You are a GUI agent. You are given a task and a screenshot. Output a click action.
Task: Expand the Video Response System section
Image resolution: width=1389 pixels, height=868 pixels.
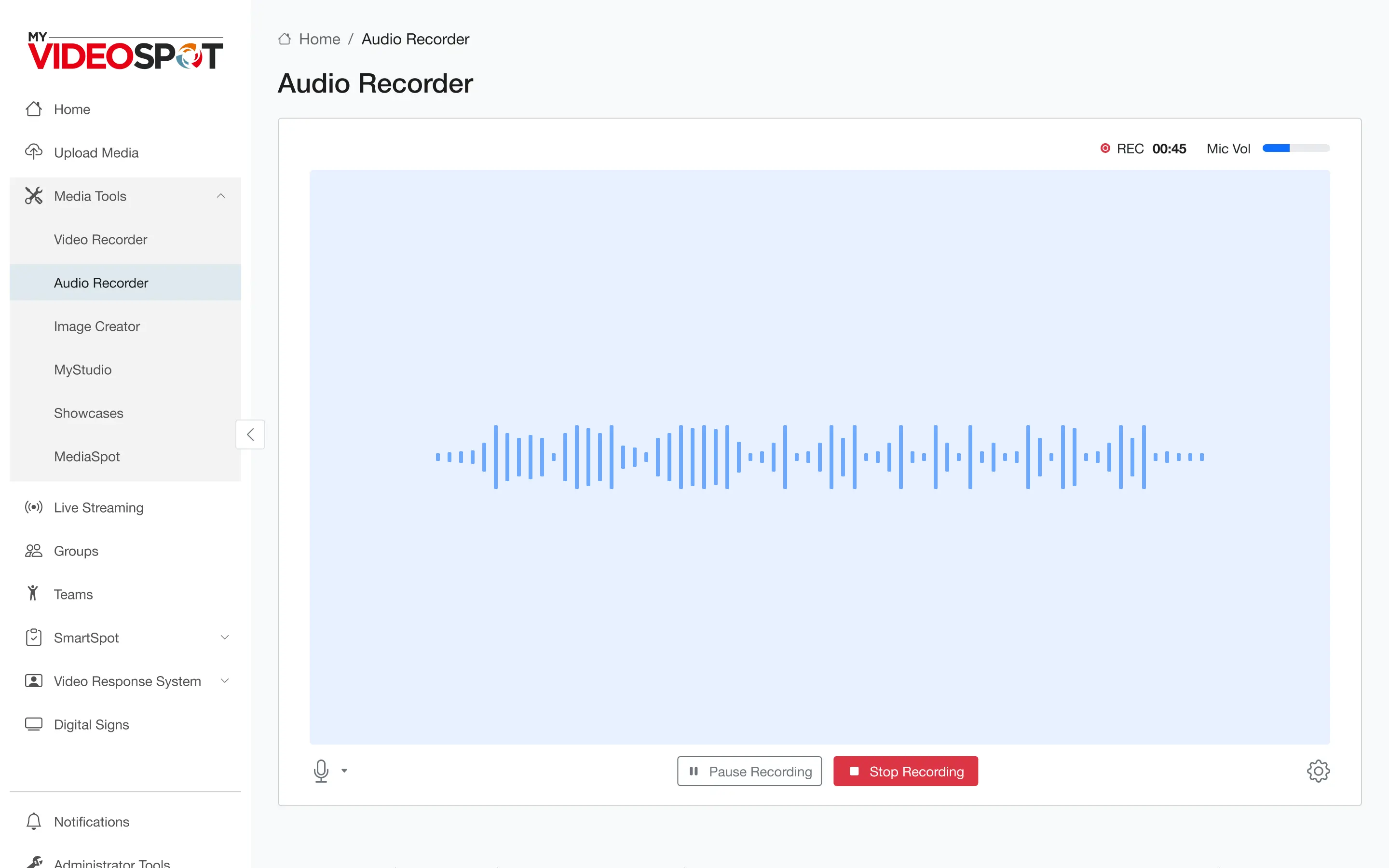pos(224,681)
